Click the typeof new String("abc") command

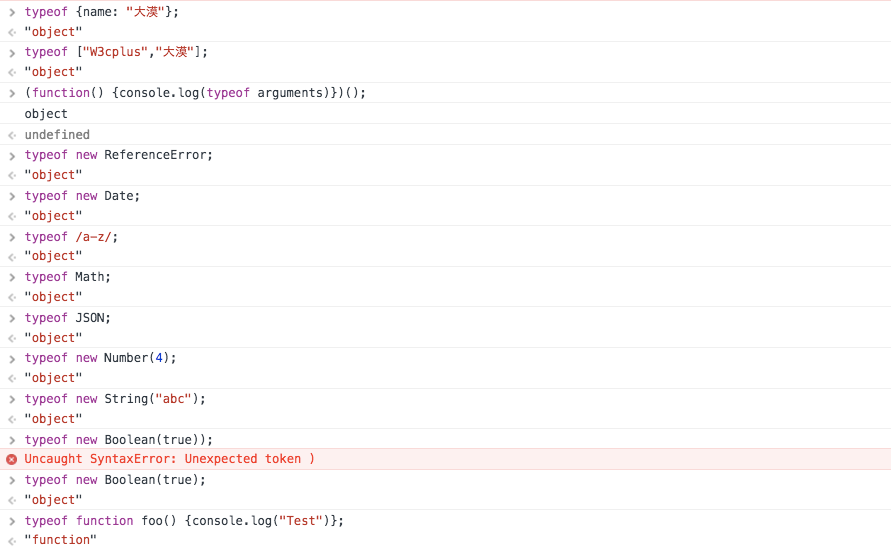[115, 399]
